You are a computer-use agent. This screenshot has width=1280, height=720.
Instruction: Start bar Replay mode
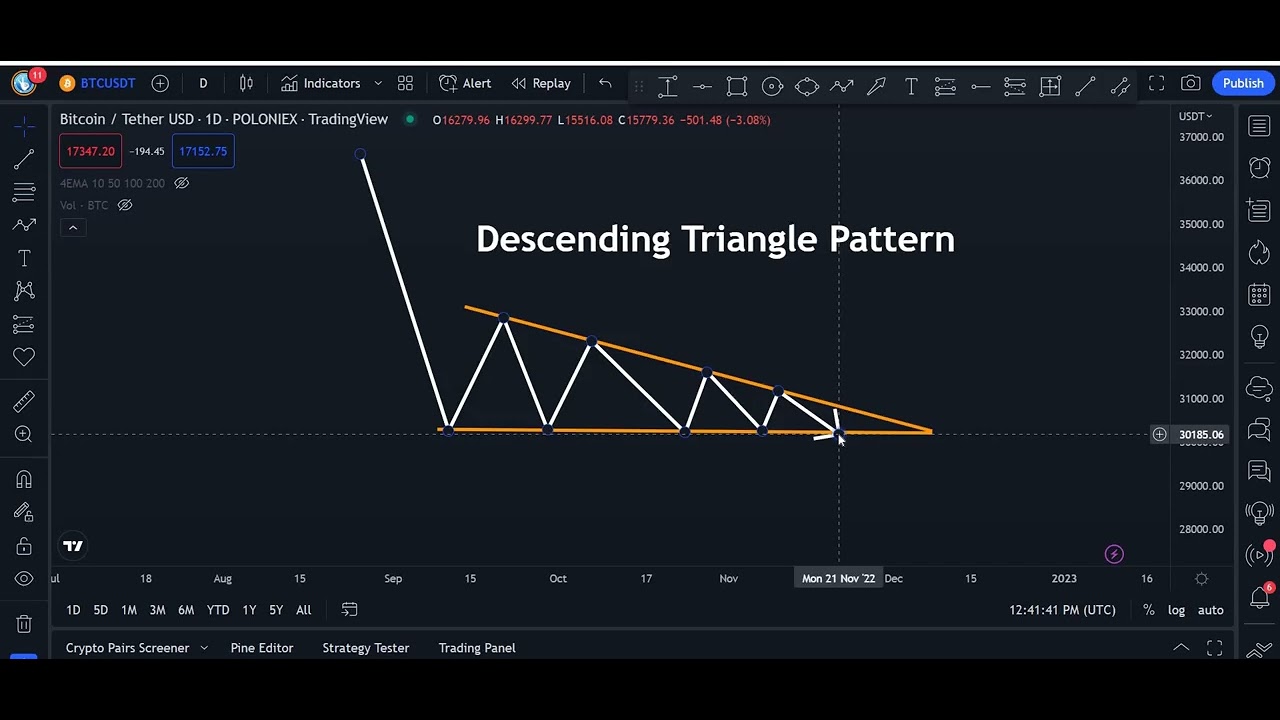click(540, 83)
